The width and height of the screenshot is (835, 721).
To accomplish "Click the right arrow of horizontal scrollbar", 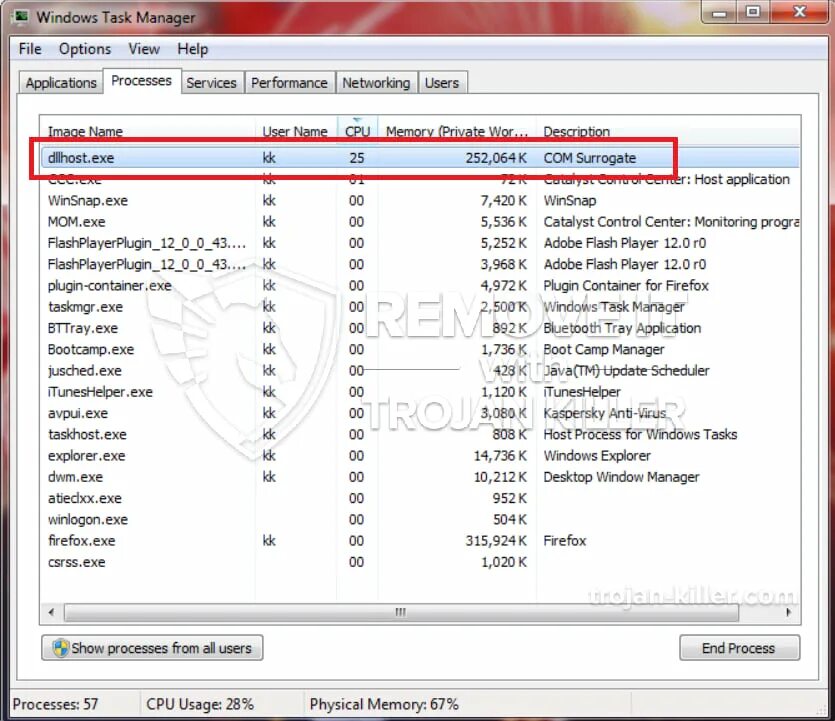I will point(789,612).
